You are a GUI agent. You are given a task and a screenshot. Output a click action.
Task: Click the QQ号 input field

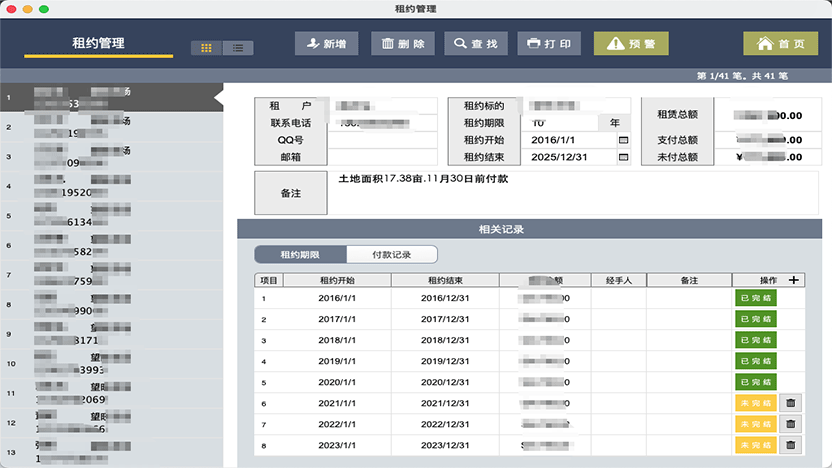tap(383, 140)
